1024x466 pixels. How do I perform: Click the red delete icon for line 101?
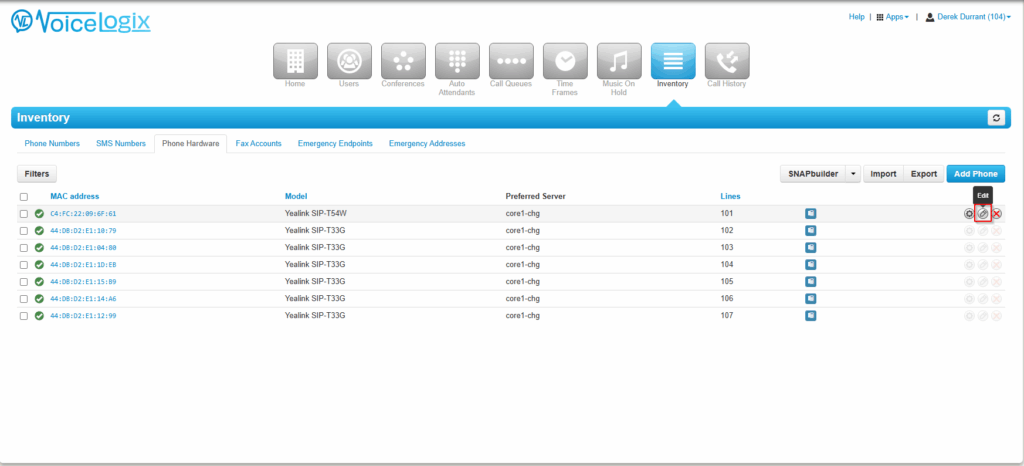click(x=997, y=213)
